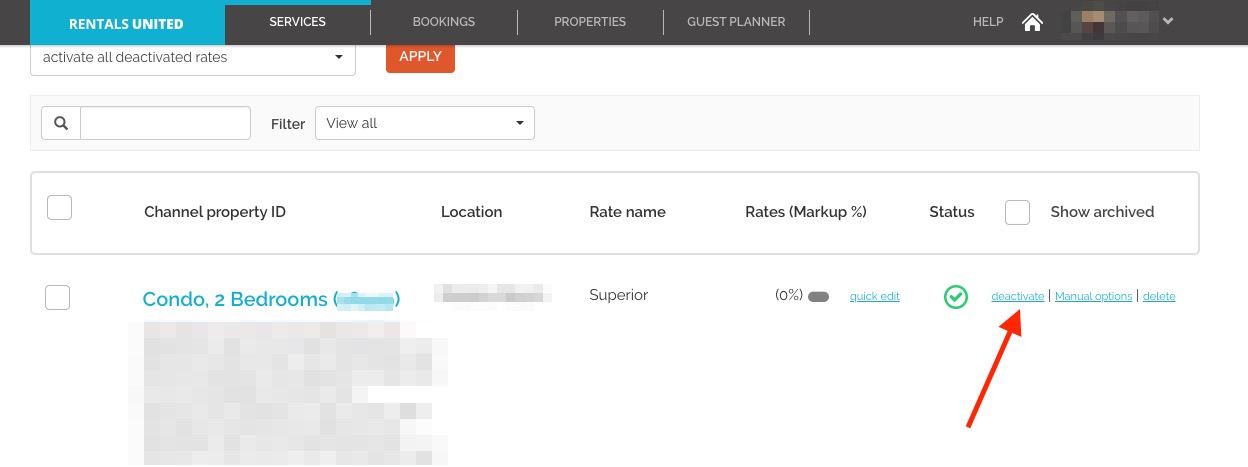Tick the Show archived checkbox
This screenshot has height=467, width=1248.
pos(1017,212)
